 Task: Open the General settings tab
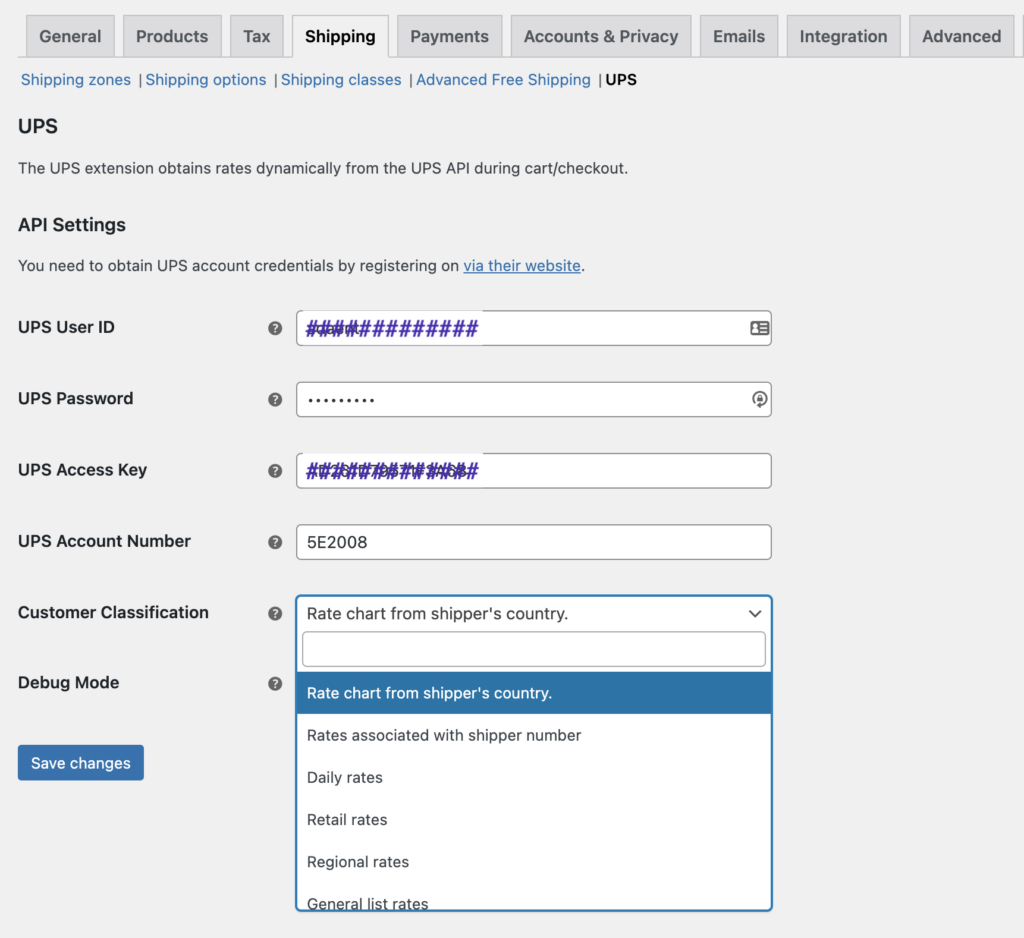click(70, 37)
